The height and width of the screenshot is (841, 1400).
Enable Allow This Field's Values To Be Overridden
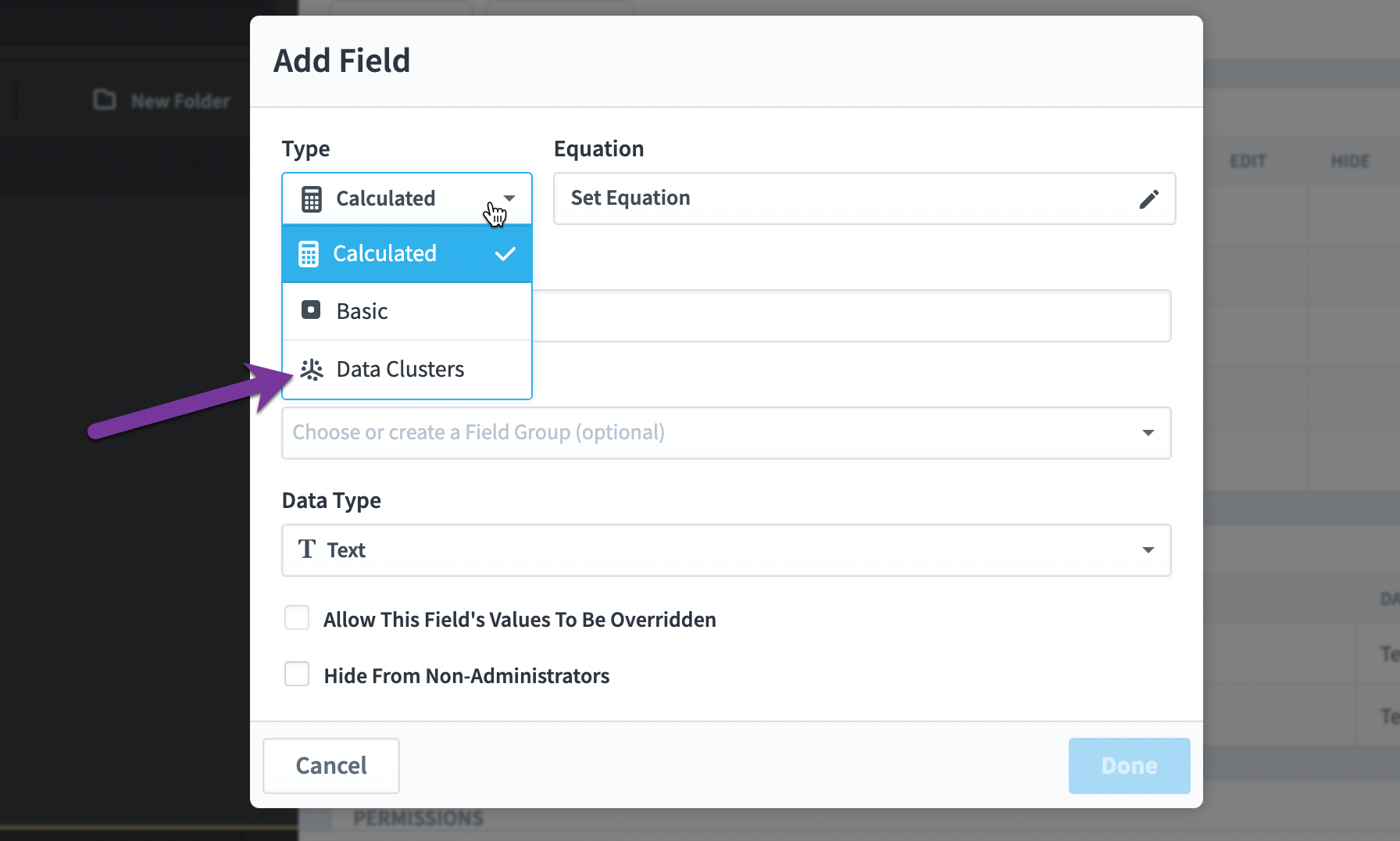(x=297, y=617)
